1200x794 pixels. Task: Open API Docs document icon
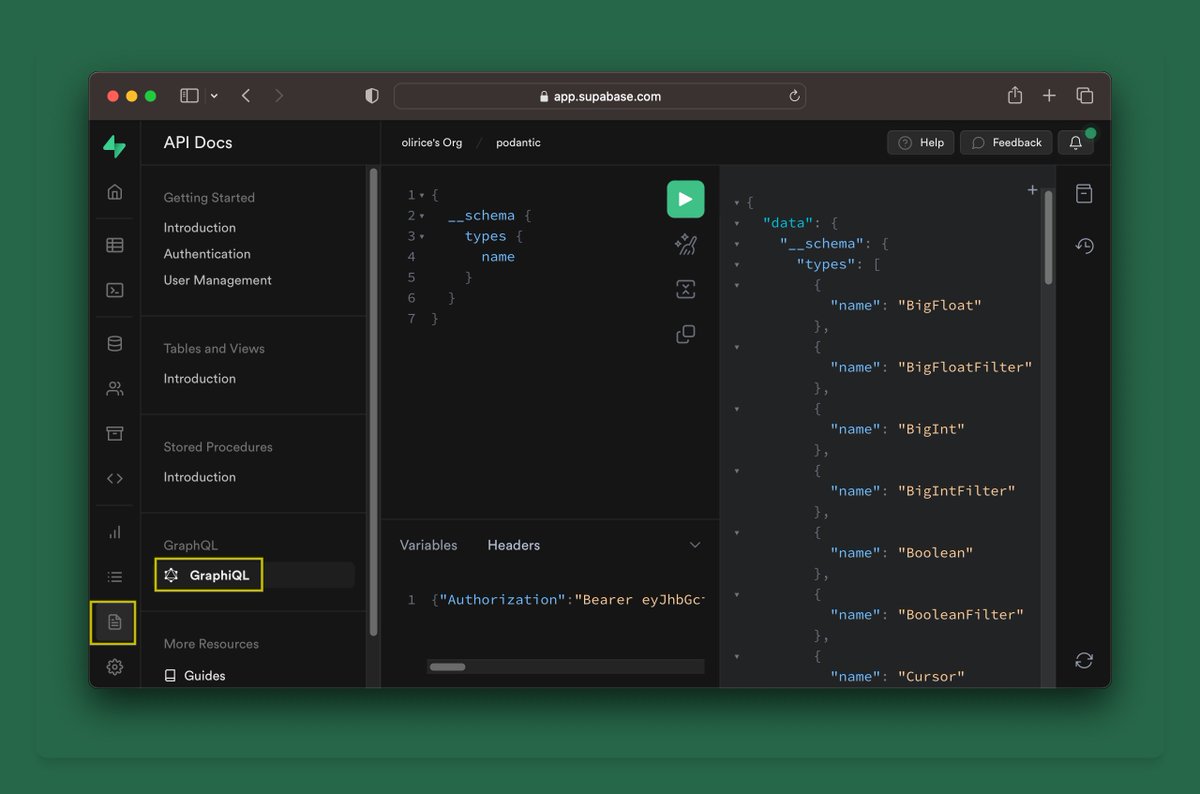115,622
